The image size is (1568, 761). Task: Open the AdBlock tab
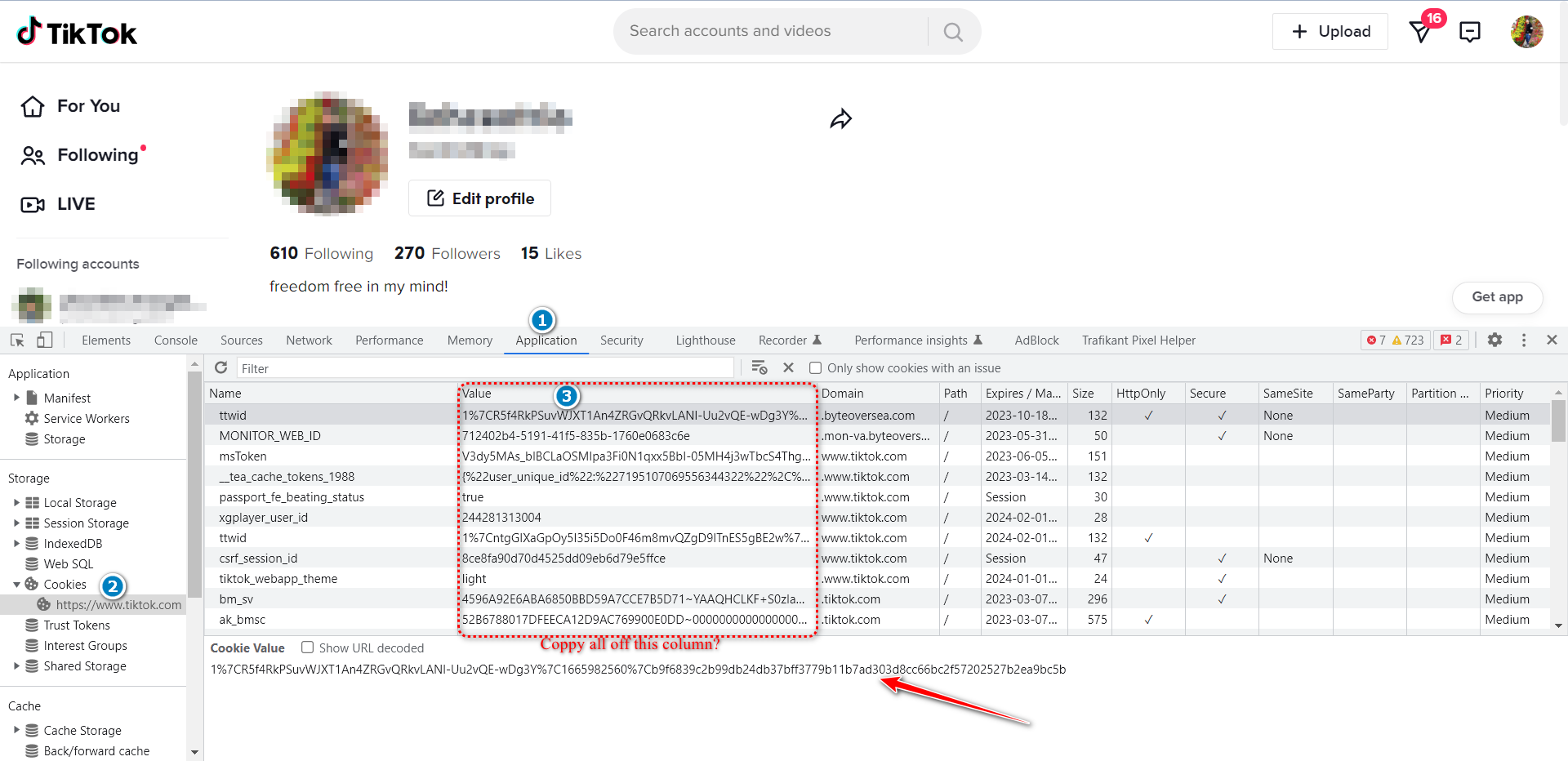1036,340
